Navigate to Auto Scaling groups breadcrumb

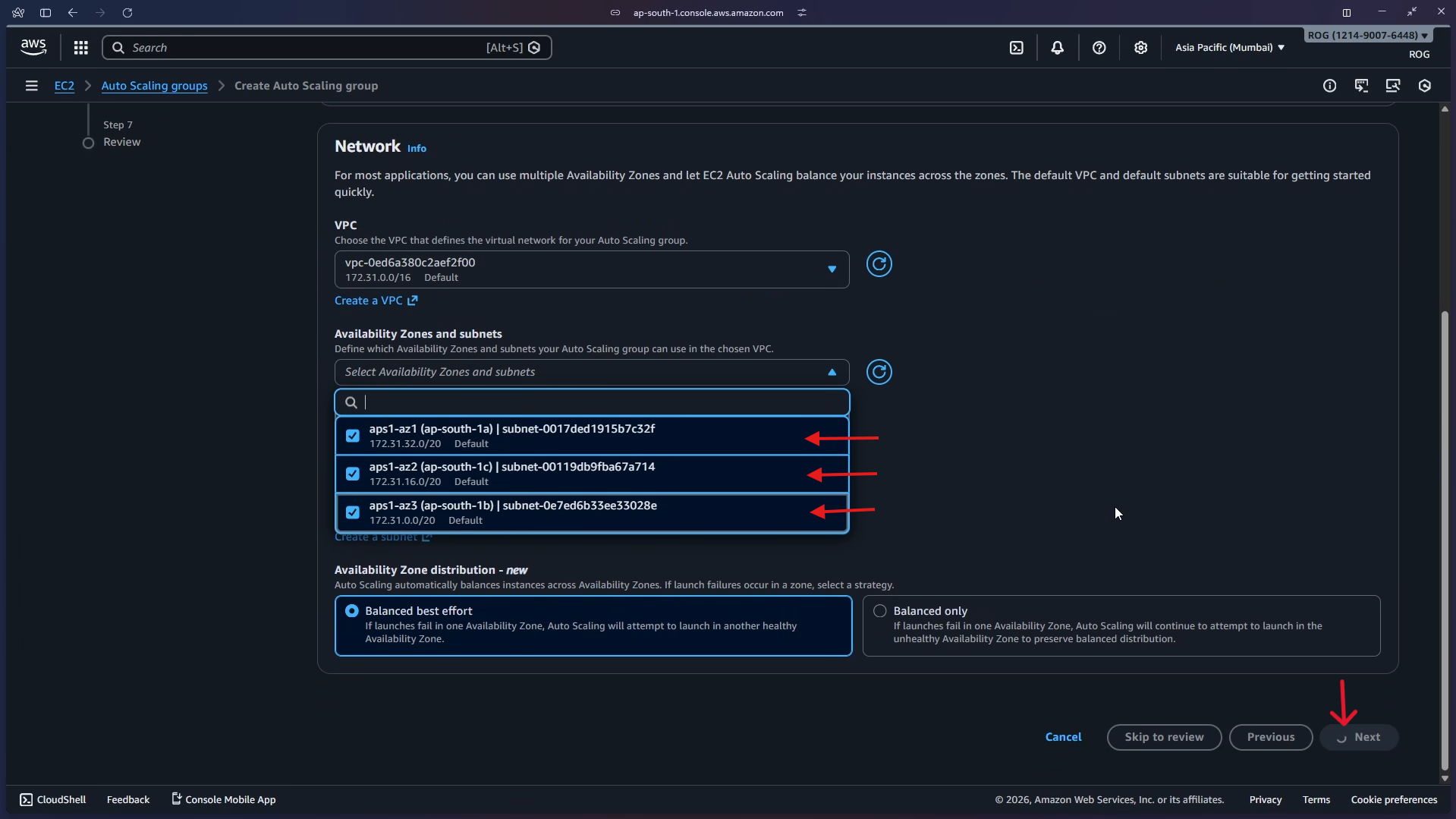pos(154,86)
